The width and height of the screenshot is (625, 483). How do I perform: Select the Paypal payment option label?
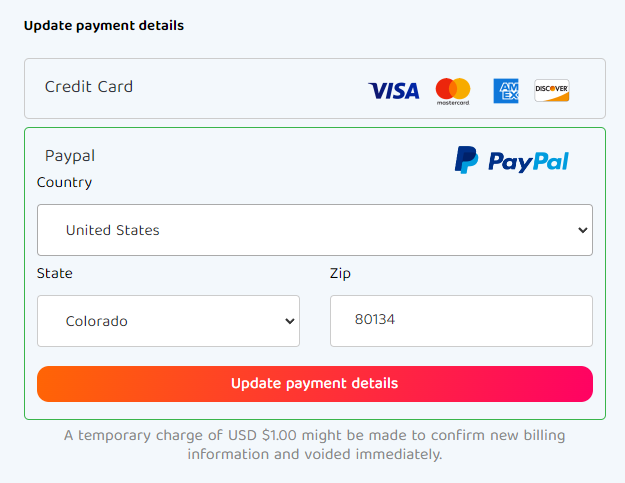point(70,156)
